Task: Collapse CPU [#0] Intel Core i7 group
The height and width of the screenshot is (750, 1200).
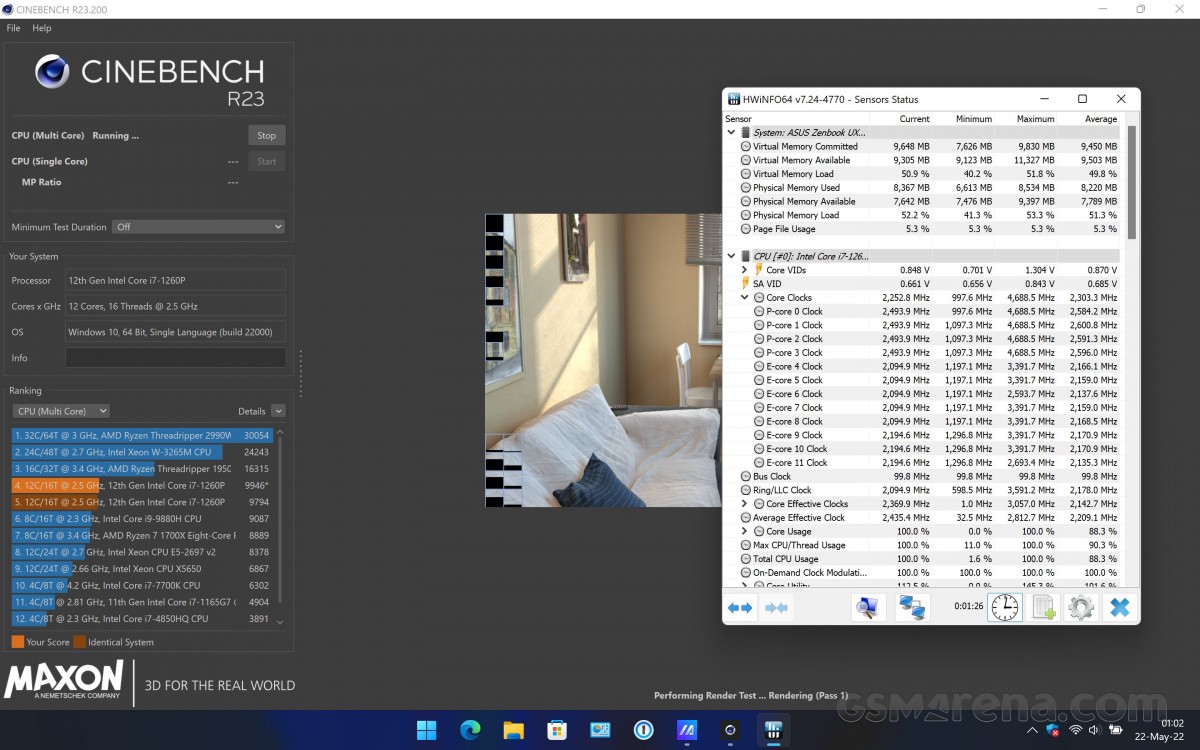Action: (x=731, y=256)
